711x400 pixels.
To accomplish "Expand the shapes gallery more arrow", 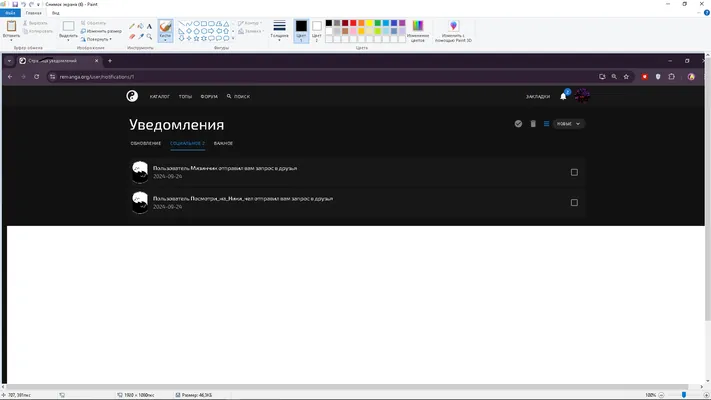I will coord(233,39).
